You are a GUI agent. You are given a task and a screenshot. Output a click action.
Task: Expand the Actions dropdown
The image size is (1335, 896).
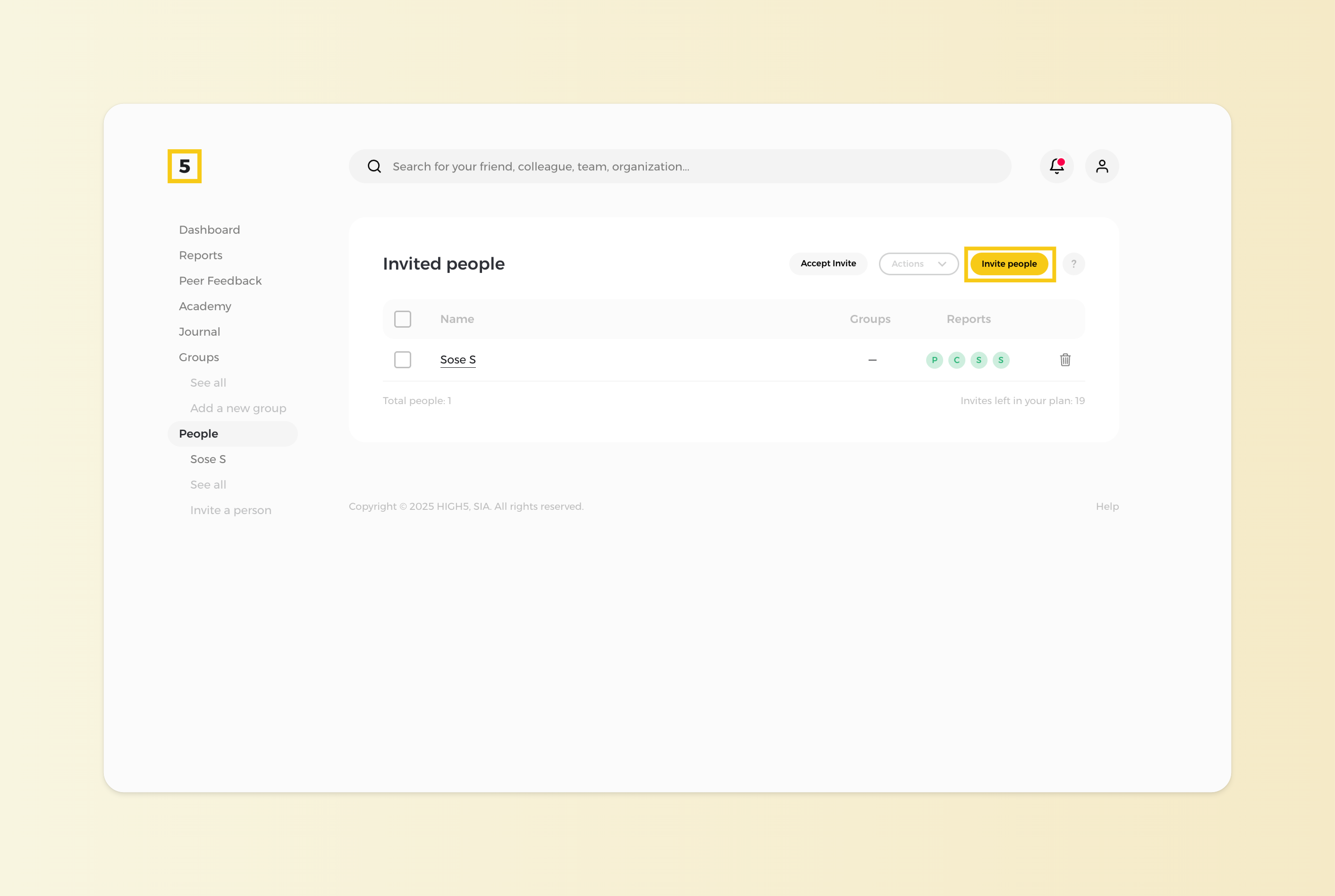tap(918, 264)
